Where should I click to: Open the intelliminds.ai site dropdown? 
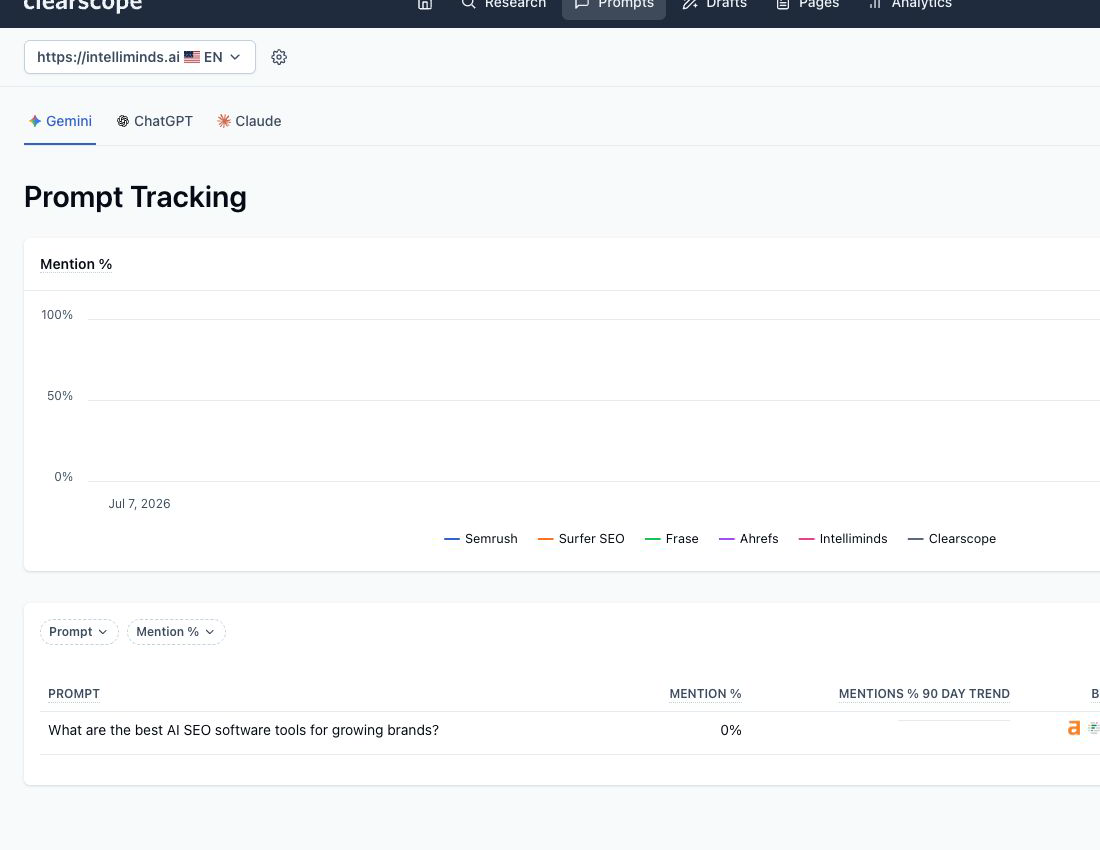(x=140, y=57)
